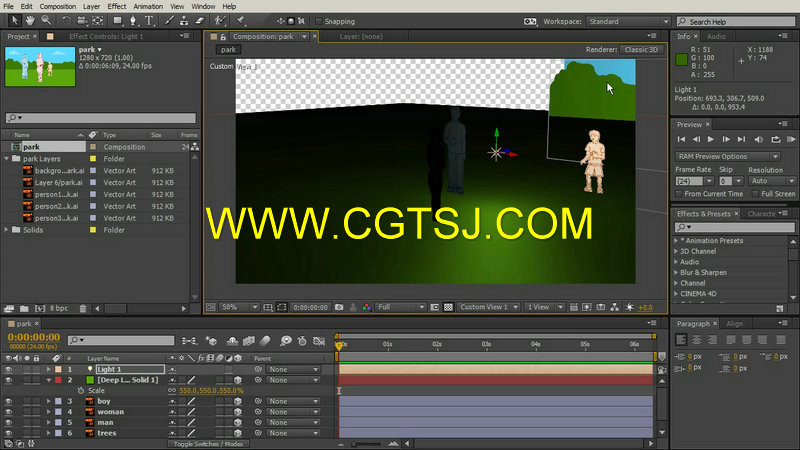Image resolution: width=800 pixels, height=450 pixels.
Task: Open the Custom View 1 dropdown
Action: pos(488,307)
